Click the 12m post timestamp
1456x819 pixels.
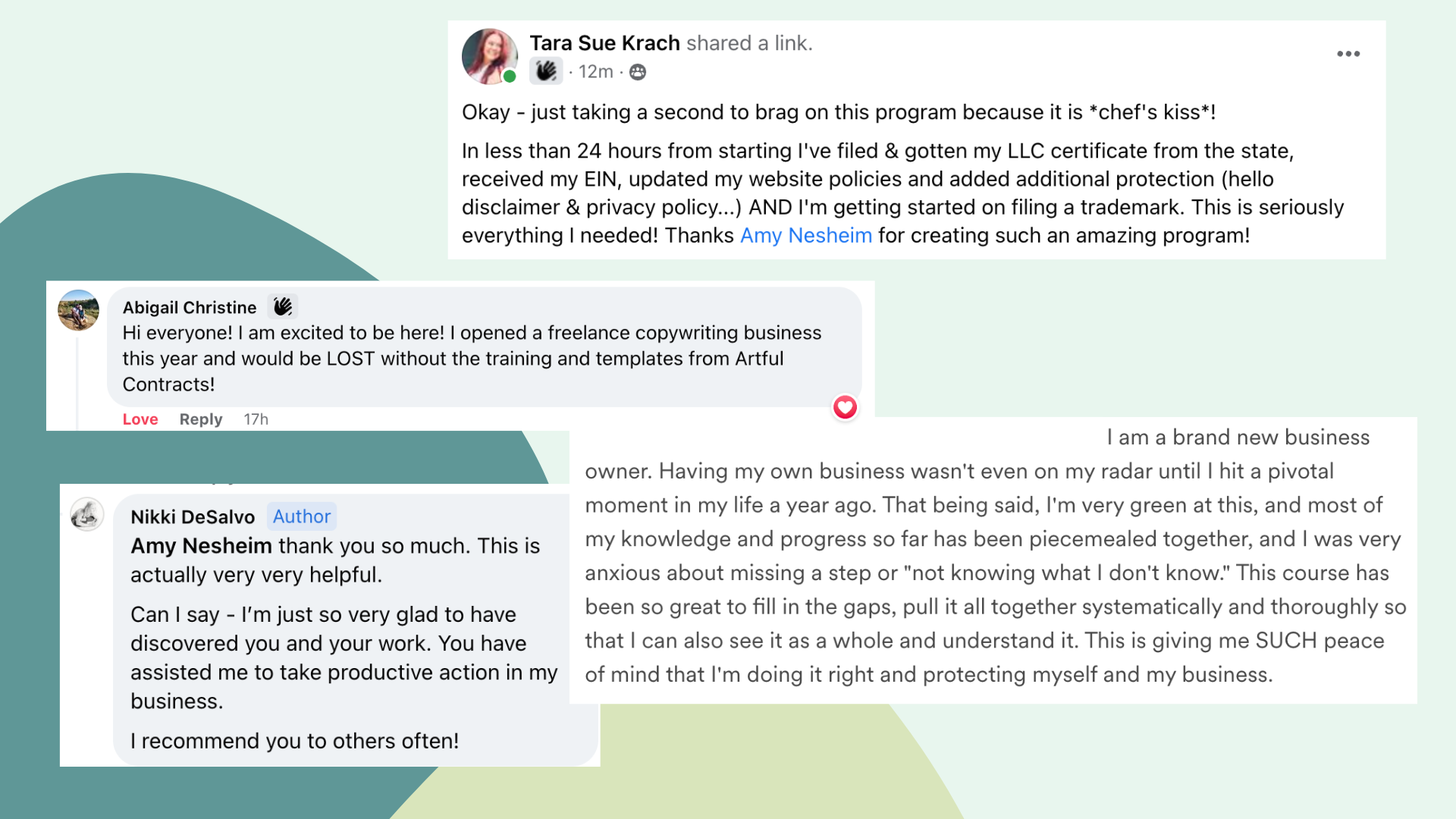(x=595, y=71)
